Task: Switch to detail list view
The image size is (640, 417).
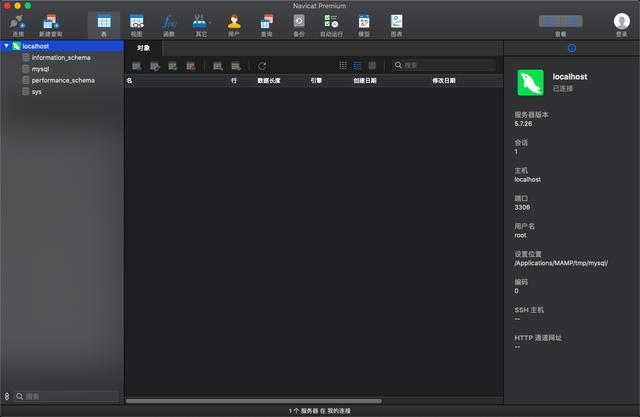Action: tap(357, 65)
